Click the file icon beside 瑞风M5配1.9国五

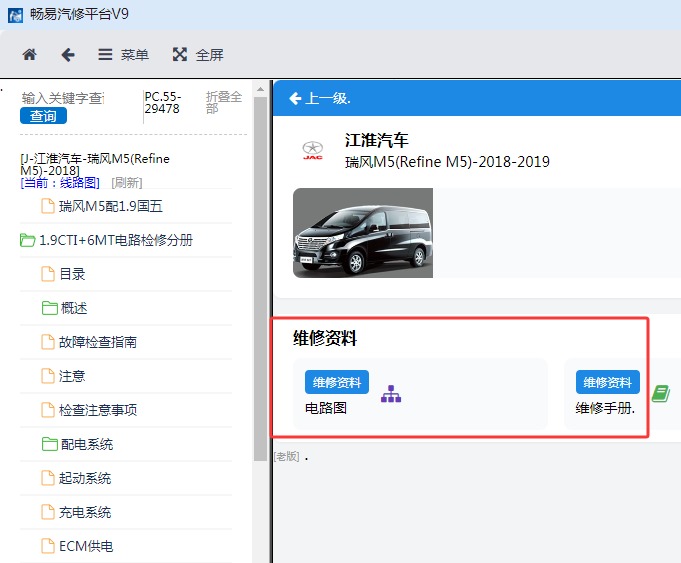(48, 206)
